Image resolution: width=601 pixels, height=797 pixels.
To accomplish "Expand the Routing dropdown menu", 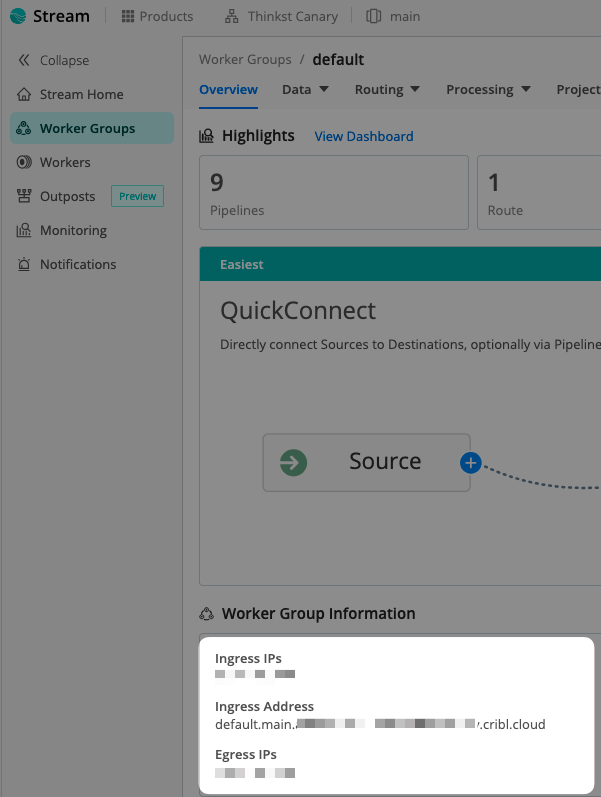I will pyautogui.click(x=387, y=89).
